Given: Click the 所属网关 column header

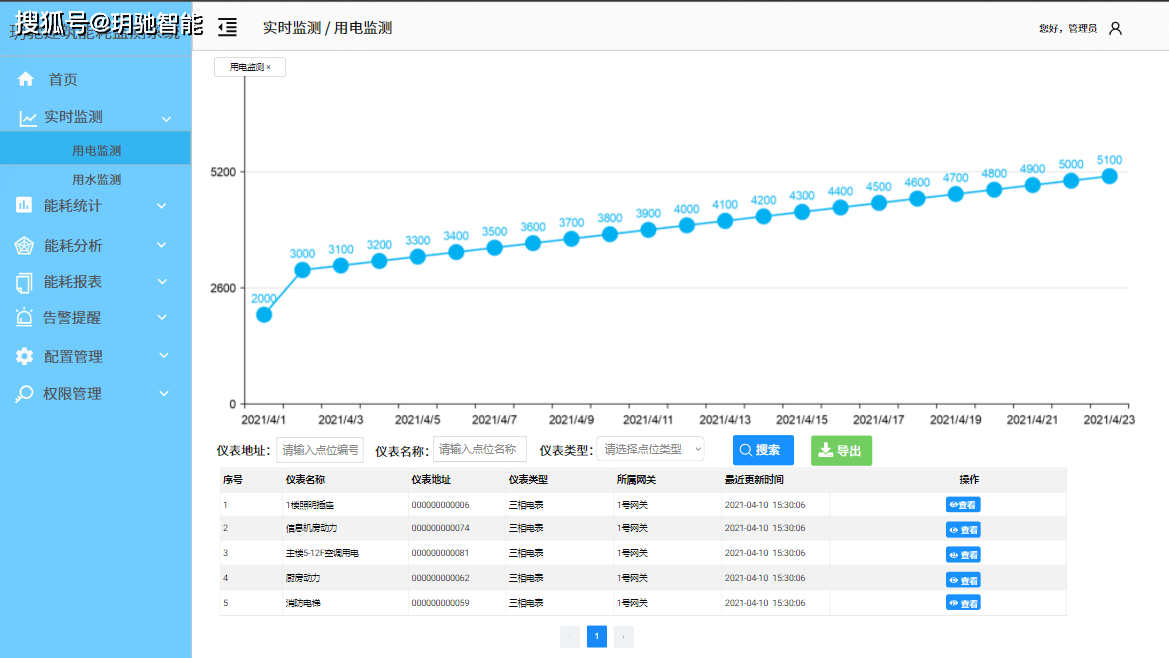Looking at the screenshot, I should coord(636,480).
